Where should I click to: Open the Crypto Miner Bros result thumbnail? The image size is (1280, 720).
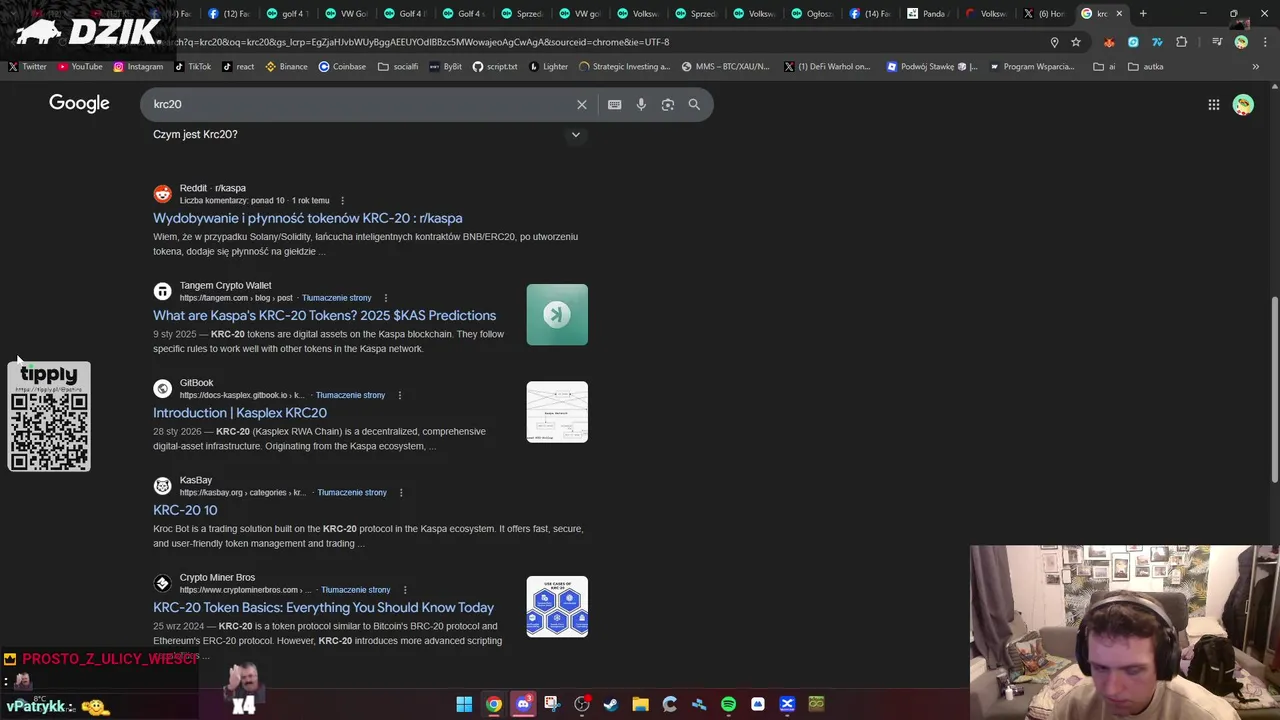[557, 607]
